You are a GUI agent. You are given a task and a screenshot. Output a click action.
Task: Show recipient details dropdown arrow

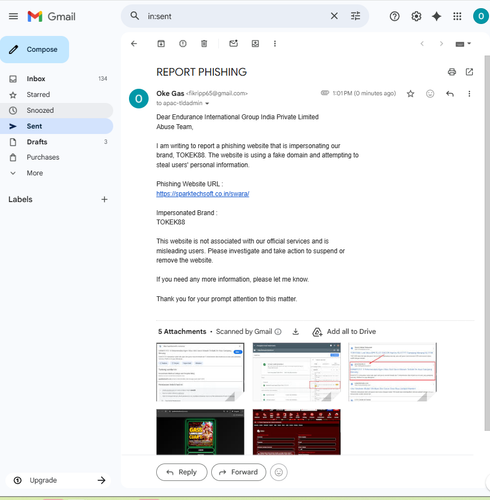coord(207,103)
